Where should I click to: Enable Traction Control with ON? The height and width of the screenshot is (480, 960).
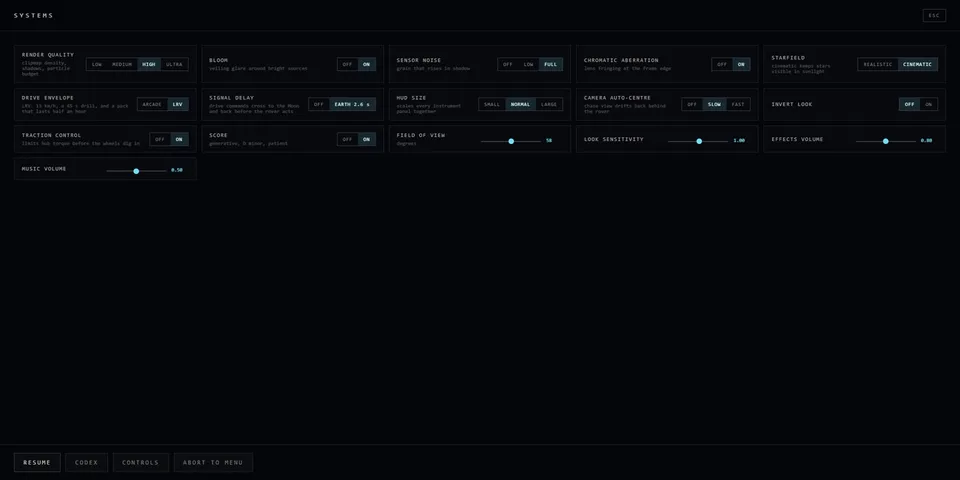coord(179,139)
